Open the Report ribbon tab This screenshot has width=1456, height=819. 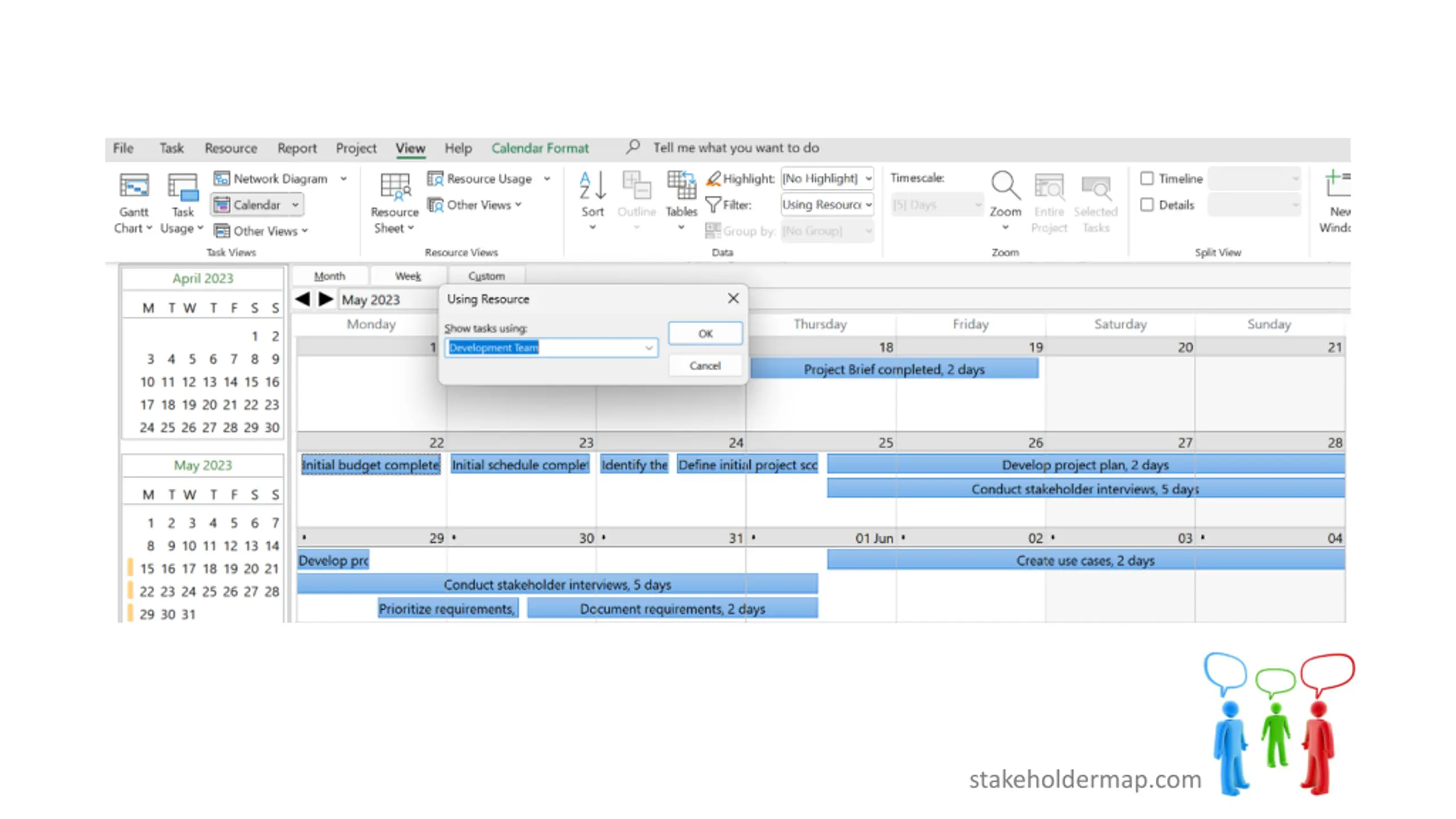click(297, 148)
